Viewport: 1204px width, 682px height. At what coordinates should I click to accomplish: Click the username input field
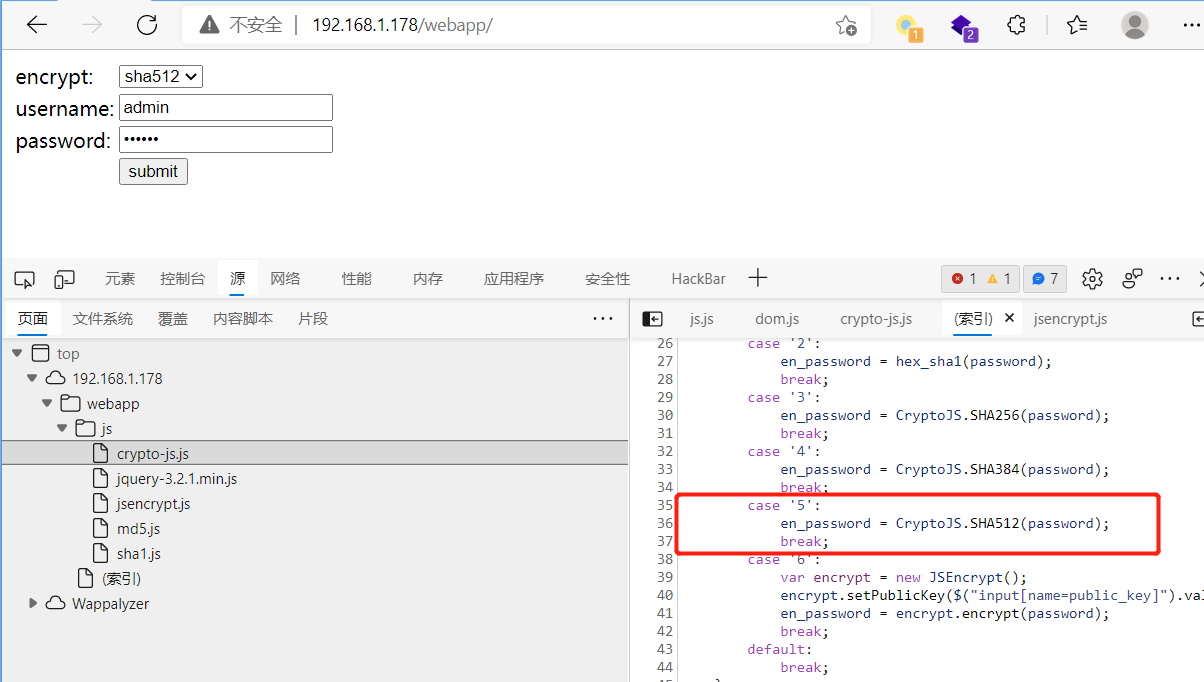click(226, 108)
